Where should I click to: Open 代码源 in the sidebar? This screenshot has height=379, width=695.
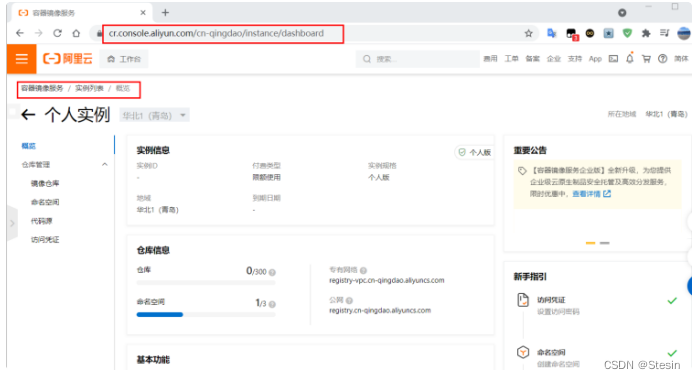point(41,221)
